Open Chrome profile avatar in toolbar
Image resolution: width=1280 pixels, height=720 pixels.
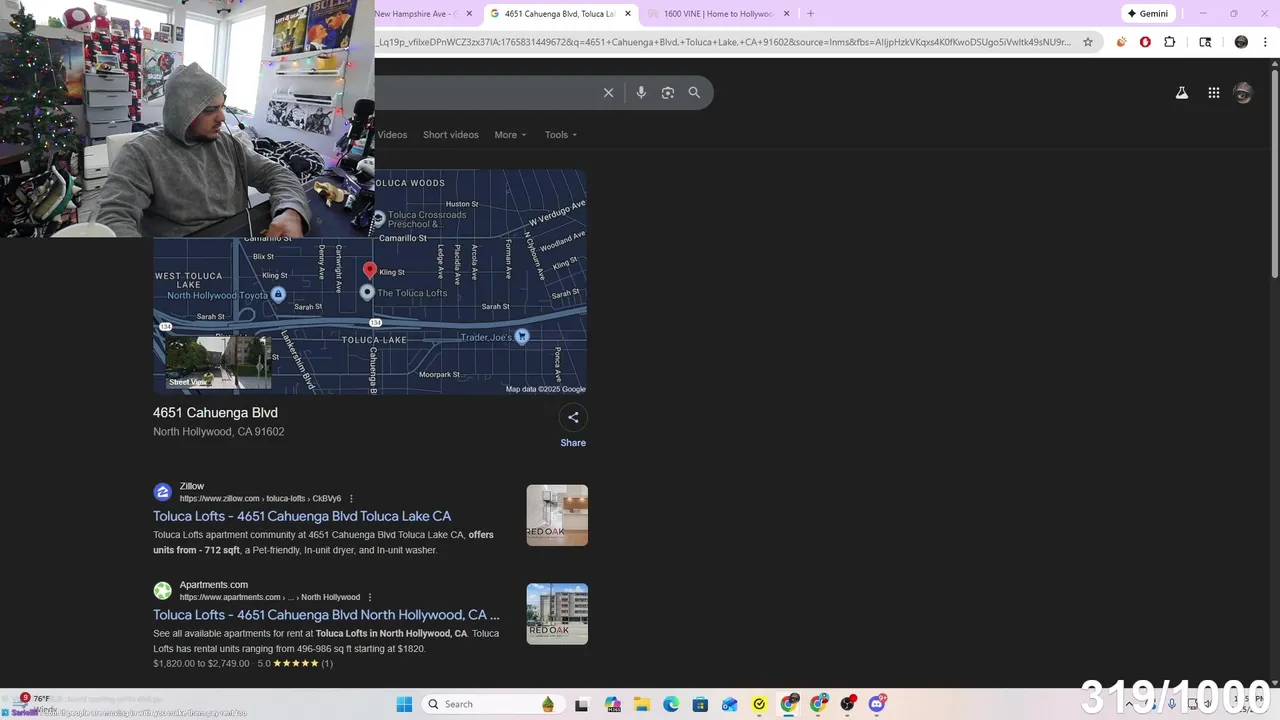coord(1241,42)
